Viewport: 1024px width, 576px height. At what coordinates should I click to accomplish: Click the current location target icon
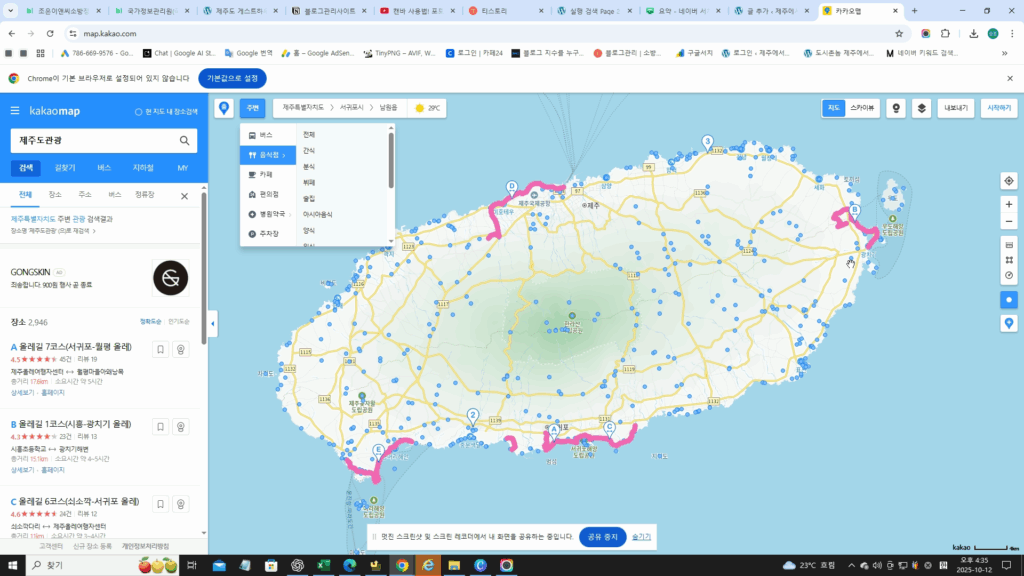tap(1009, 181)
